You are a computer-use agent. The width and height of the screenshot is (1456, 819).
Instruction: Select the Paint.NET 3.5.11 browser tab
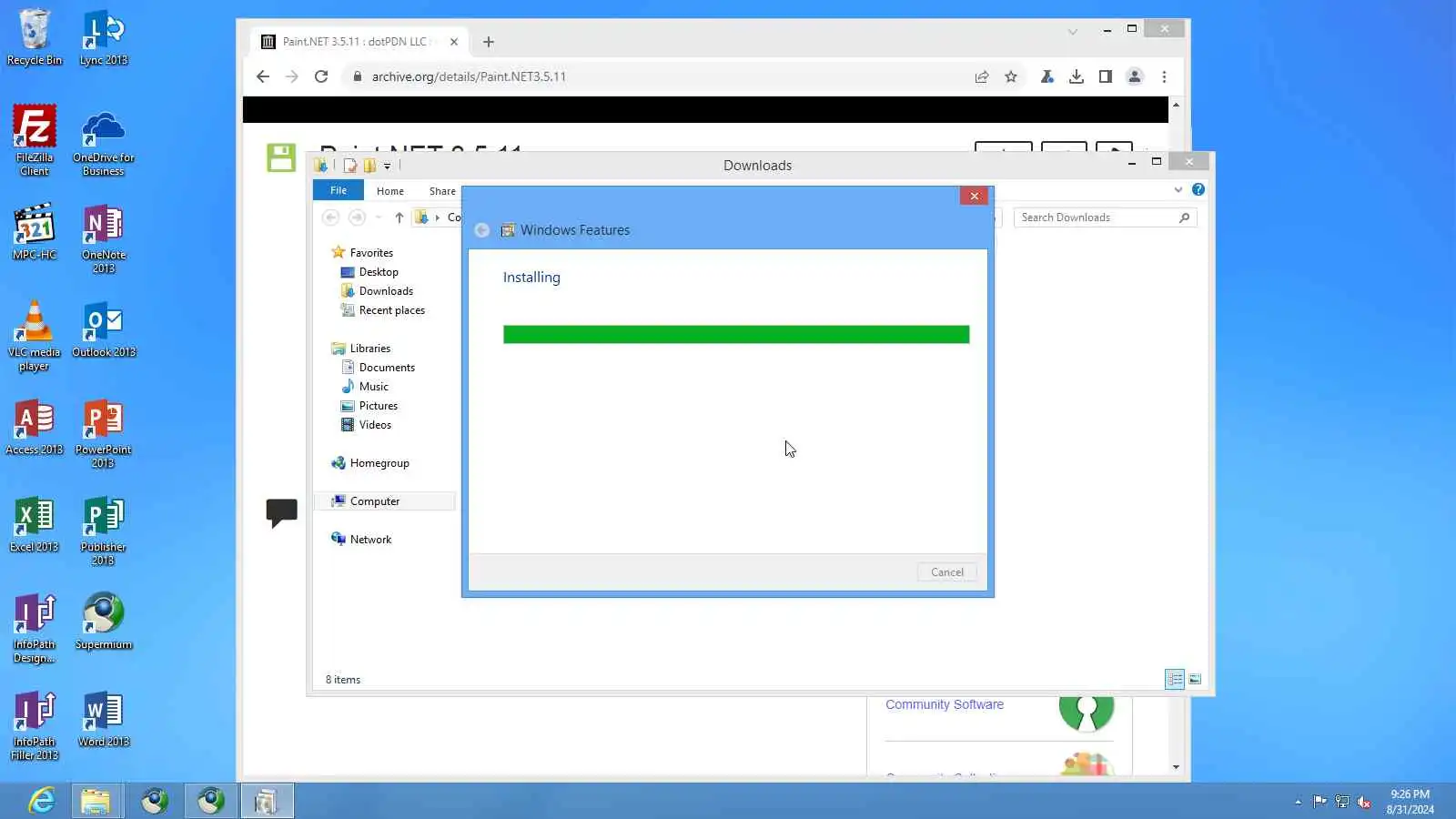359,42
